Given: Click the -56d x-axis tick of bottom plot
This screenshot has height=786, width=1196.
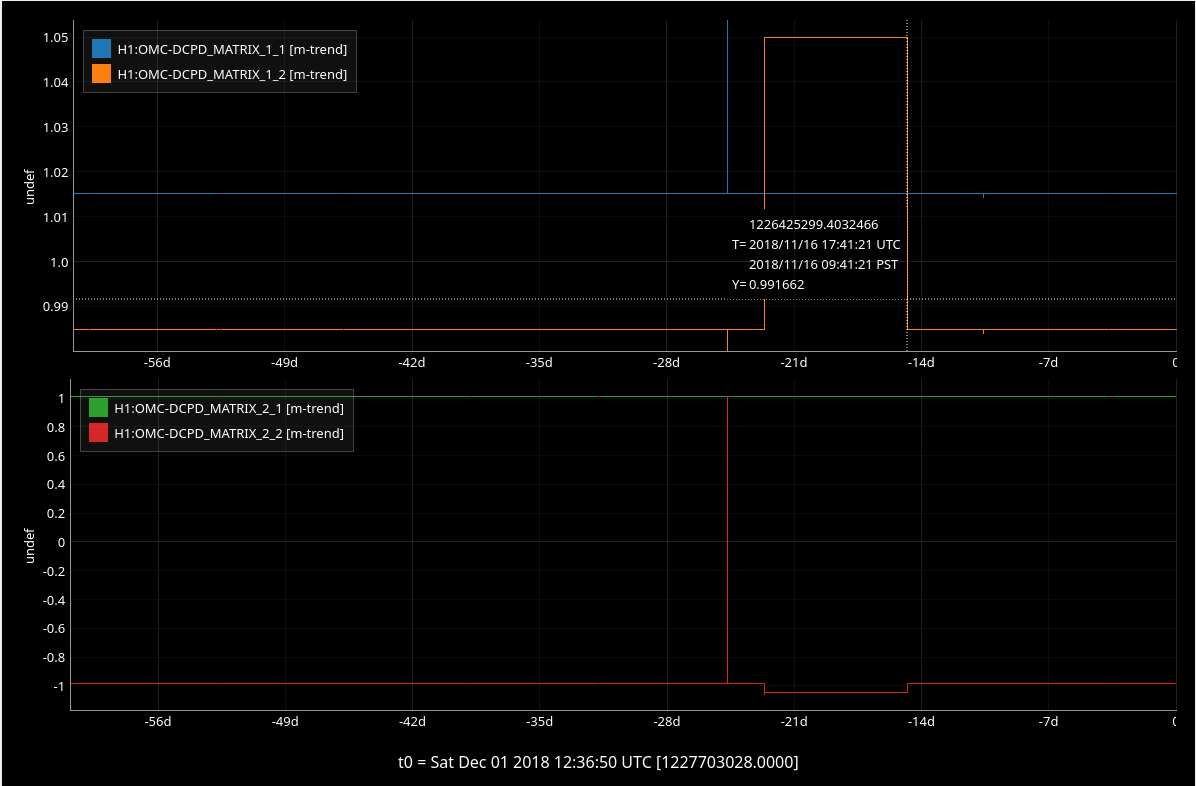Looking at the screenshot, I should (157, 721).
